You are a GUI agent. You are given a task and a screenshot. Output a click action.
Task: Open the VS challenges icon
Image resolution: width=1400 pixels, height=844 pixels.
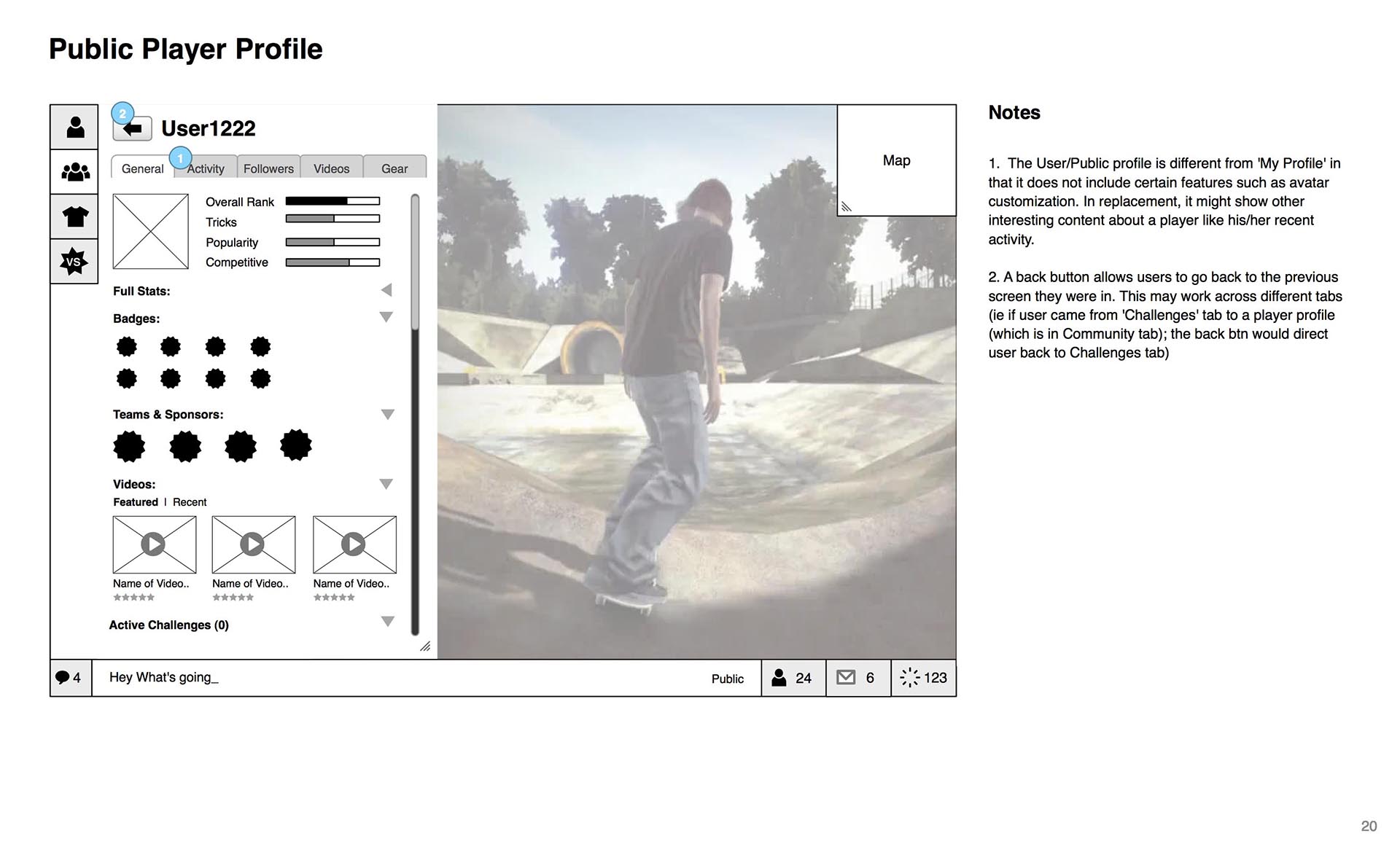(74, 262)
